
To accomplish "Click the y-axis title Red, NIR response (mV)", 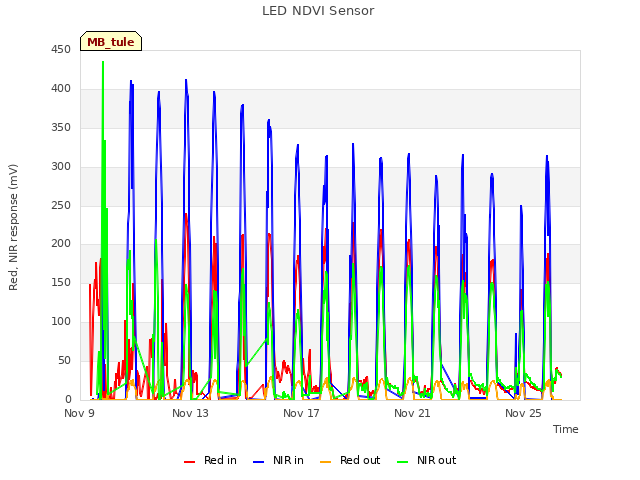I will pyautogui.click(x=13, y=227).
